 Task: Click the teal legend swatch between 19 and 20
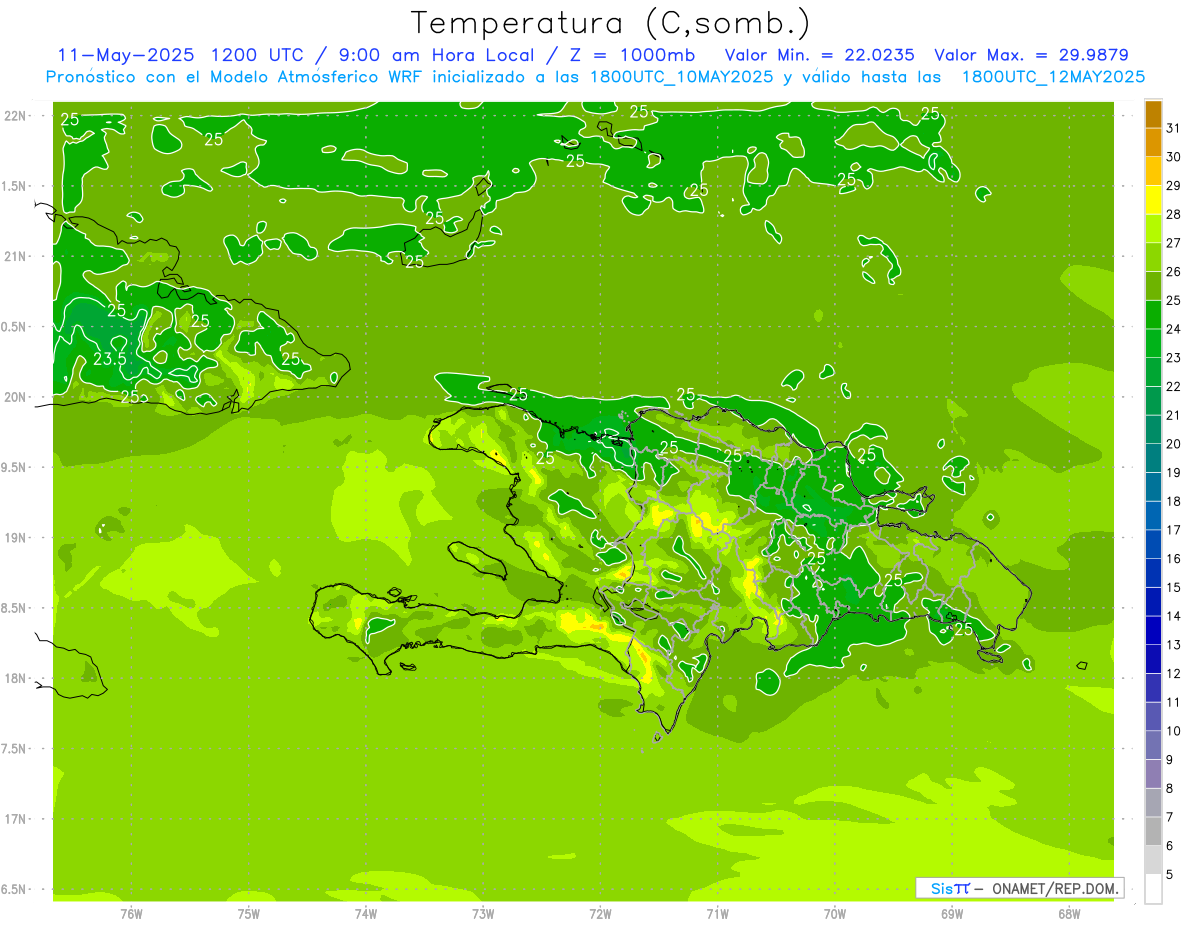tap(1153, 458)
